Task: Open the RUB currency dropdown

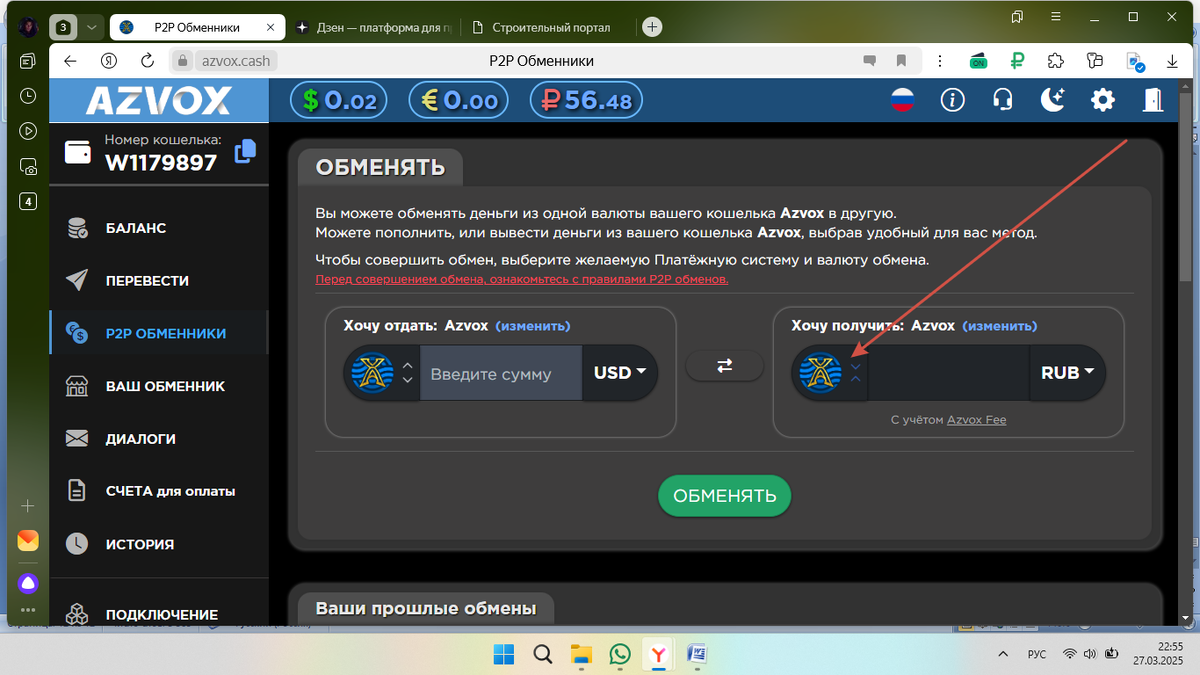Action: (1067, 373)
